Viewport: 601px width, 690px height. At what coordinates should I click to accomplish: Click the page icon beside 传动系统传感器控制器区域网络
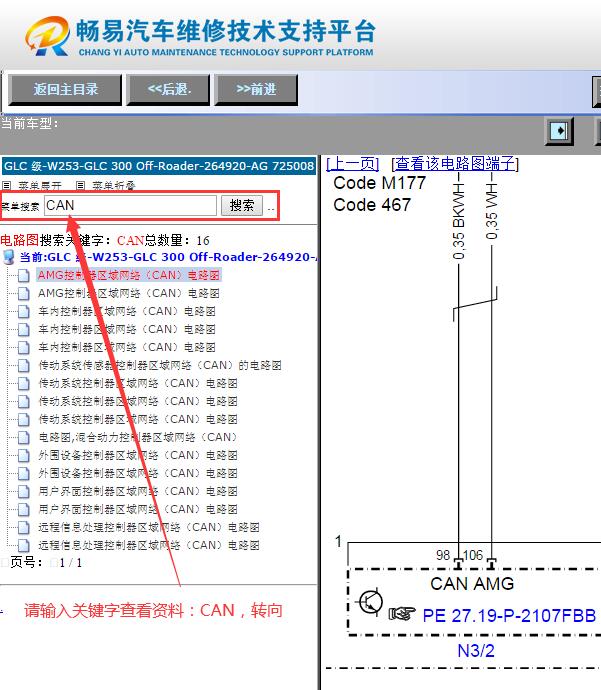click(23, 365)
